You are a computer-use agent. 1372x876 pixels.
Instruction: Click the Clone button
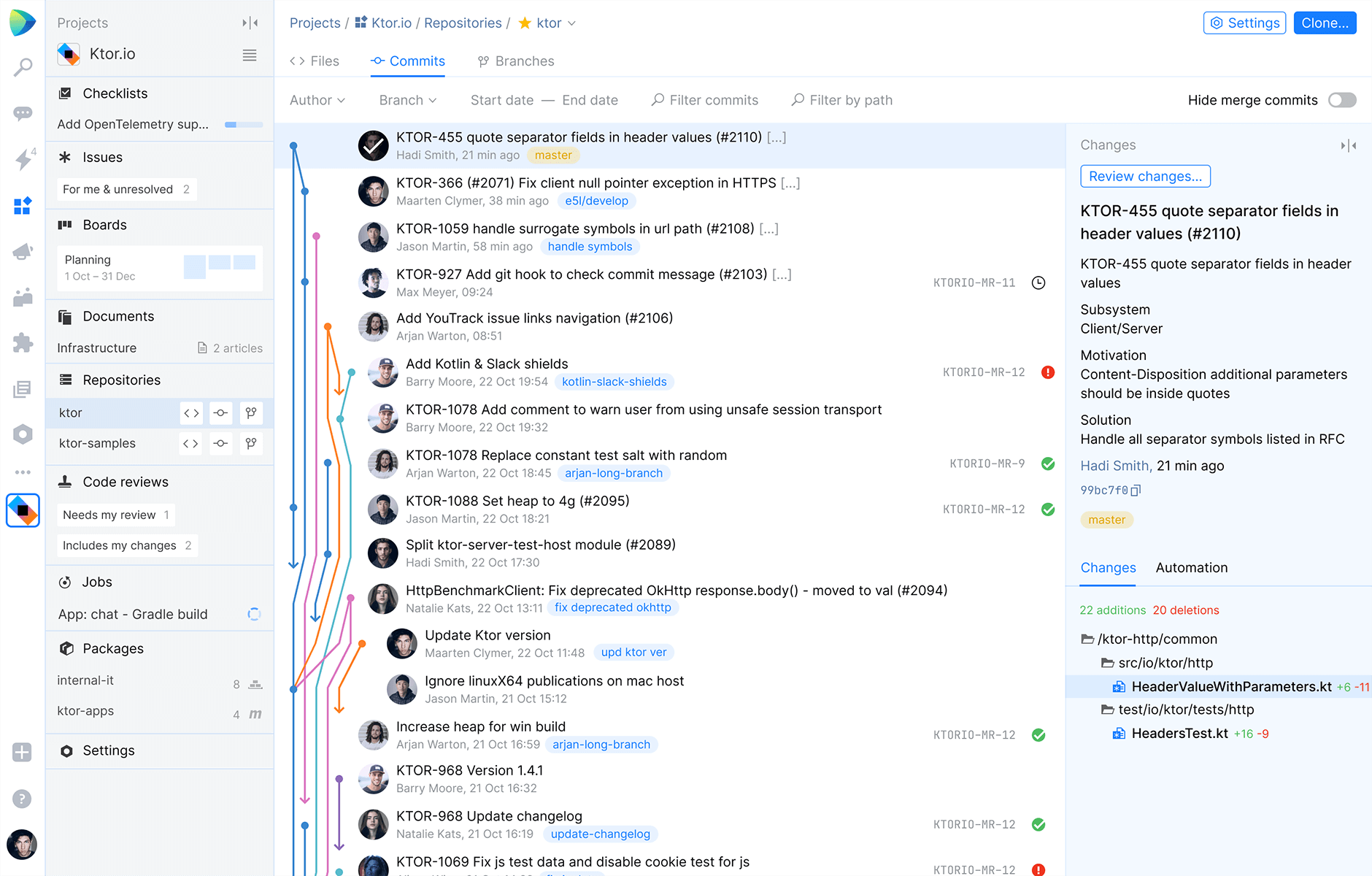pyautogui.click(x=1325, y=23)
